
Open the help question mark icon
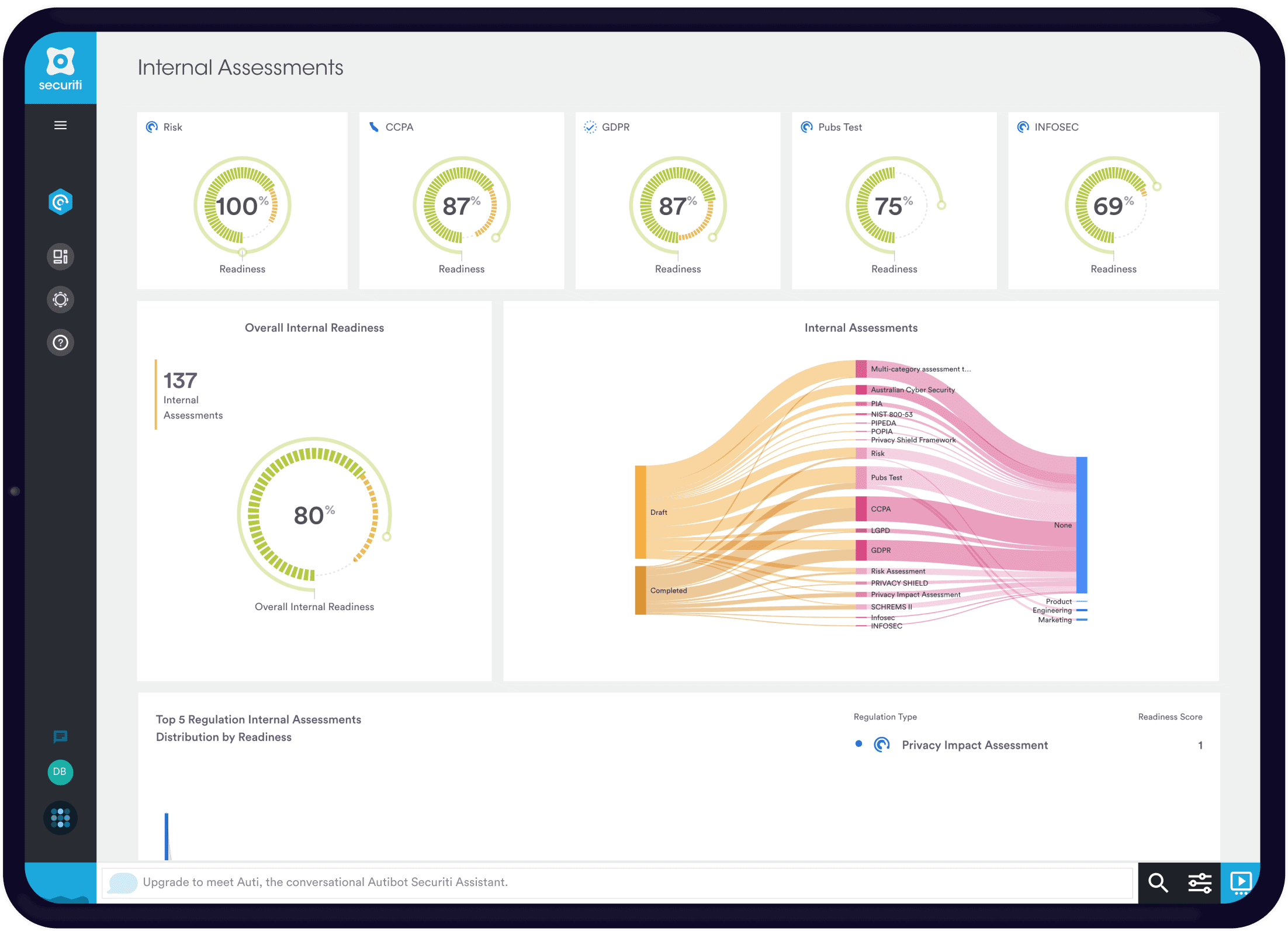click(x=60, y=342)
